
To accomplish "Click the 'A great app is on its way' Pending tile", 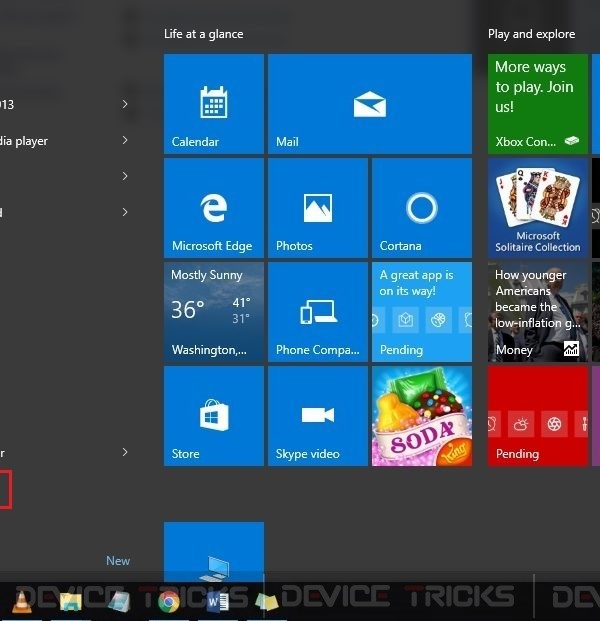I will (x=422, y=312).
